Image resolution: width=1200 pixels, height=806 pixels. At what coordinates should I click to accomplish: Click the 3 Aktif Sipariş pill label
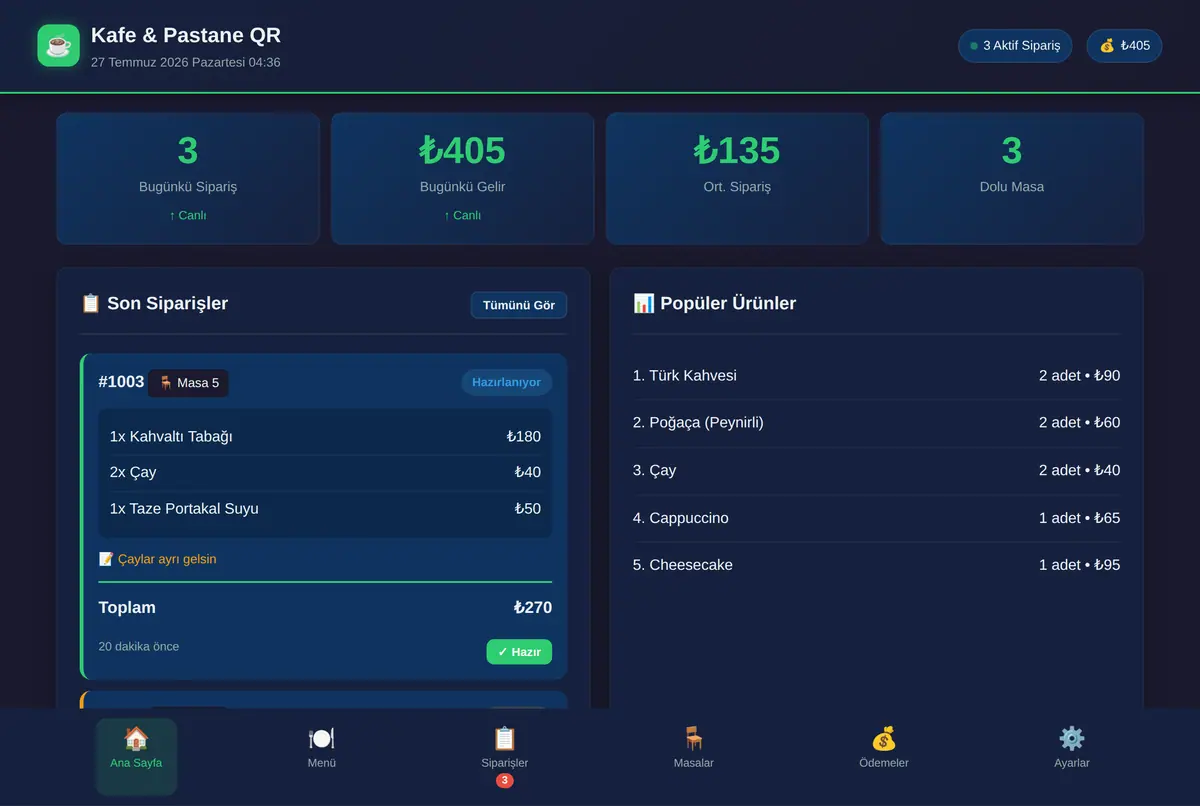tap(1021, 46)
